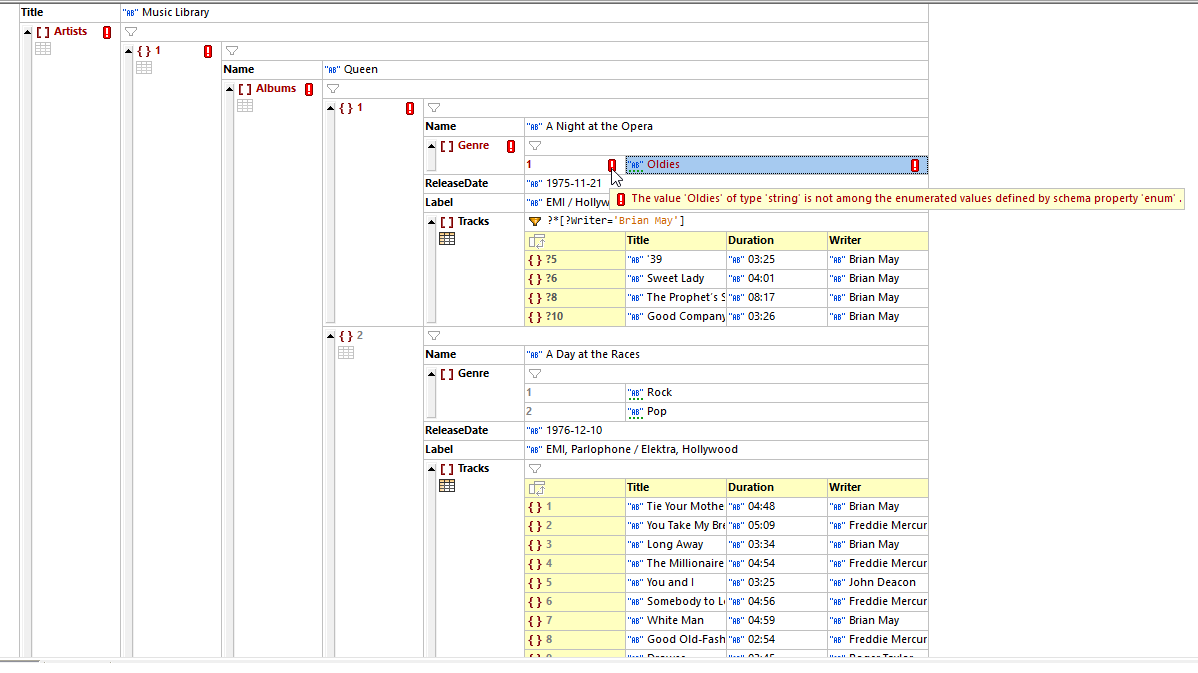
Task: Select track row ?10 header
Action: point(575,317)
